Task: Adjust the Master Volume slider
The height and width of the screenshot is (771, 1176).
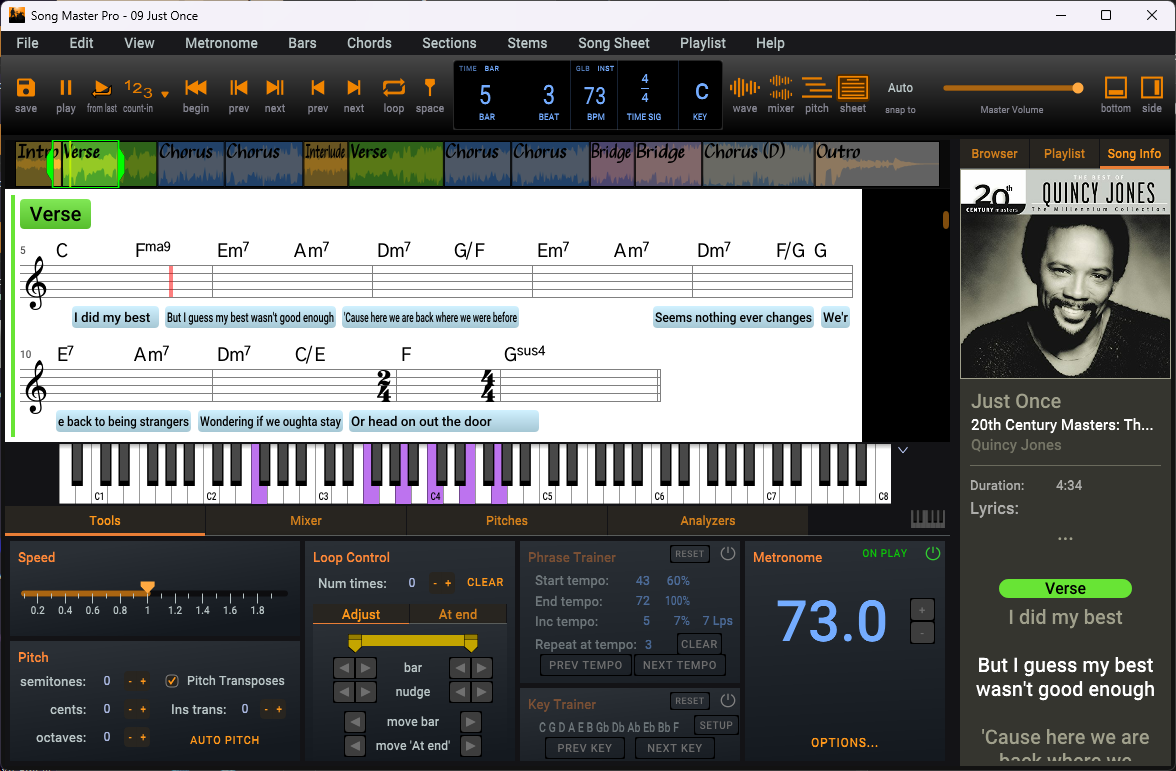Action: click(x=1077, y=88)
